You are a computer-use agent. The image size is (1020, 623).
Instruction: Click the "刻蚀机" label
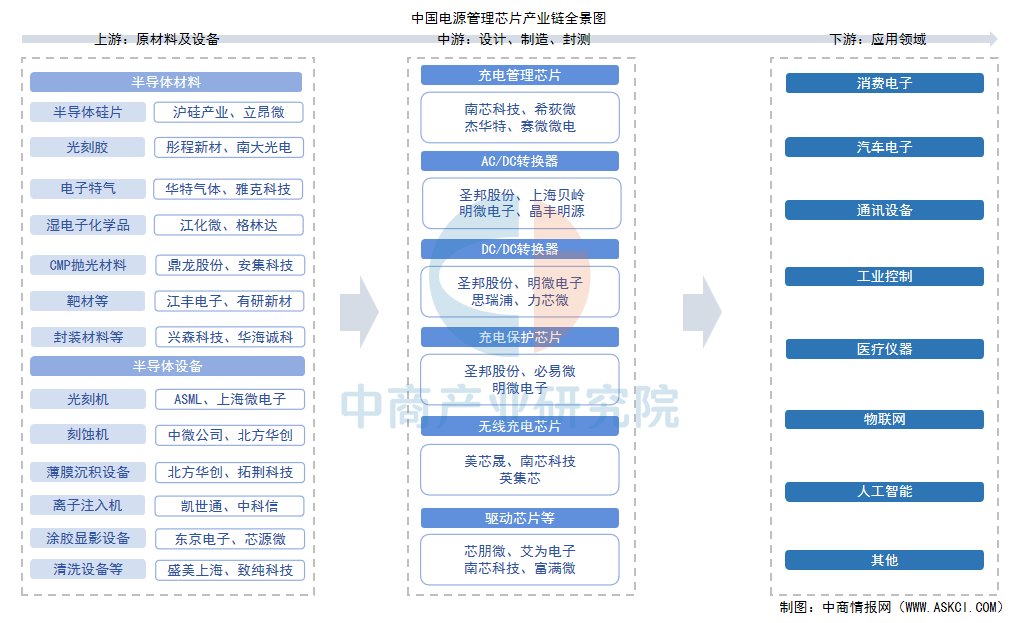[88, 434]
